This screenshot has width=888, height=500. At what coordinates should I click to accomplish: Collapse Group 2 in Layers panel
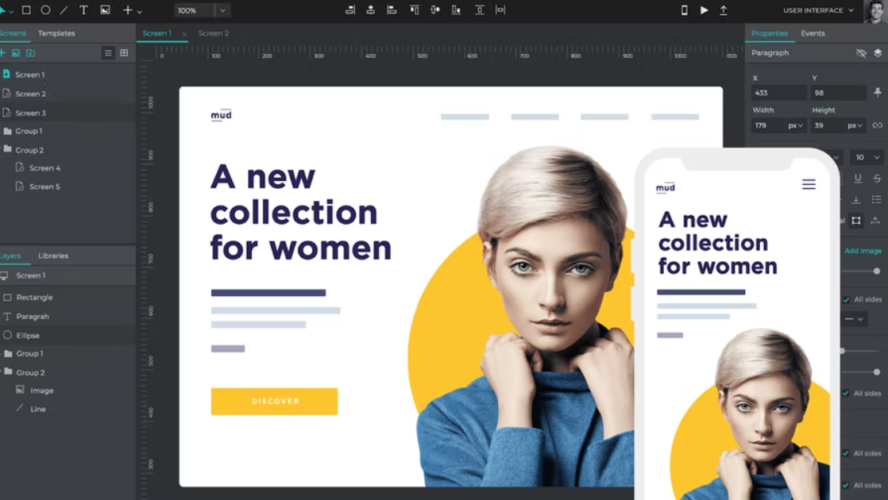click(x=8, y=372)
